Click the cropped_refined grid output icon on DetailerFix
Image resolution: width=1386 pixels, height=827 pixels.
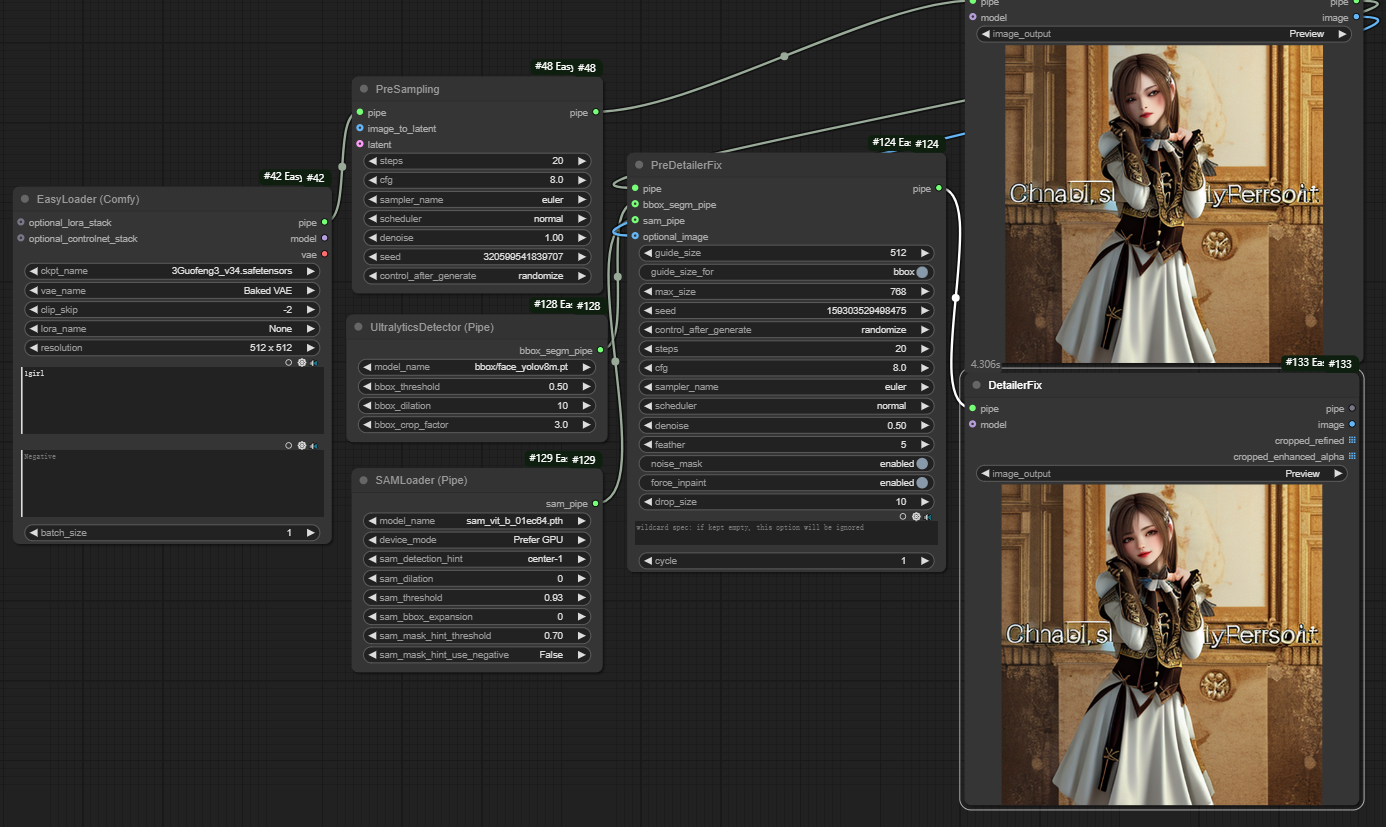pos(1352,441)
